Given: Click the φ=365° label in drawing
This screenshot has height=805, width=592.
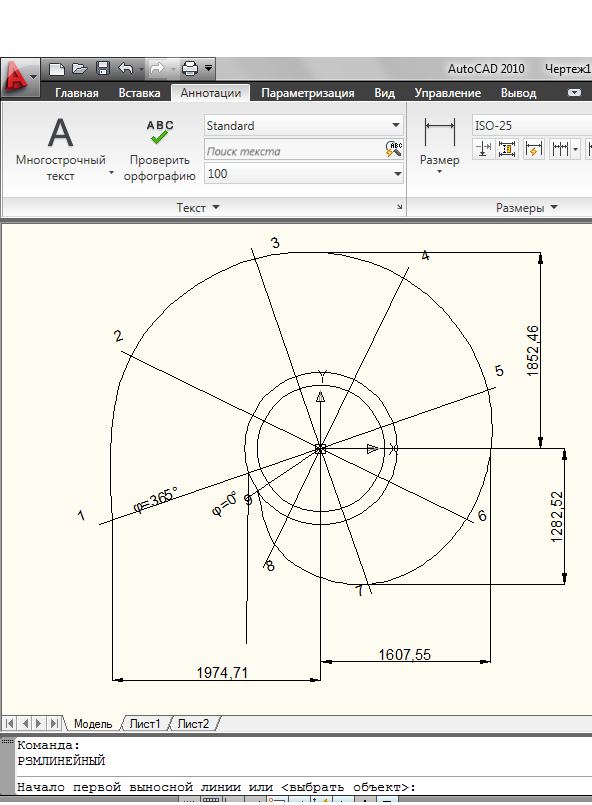Looking at the screenshot, I should coord(155,500).
